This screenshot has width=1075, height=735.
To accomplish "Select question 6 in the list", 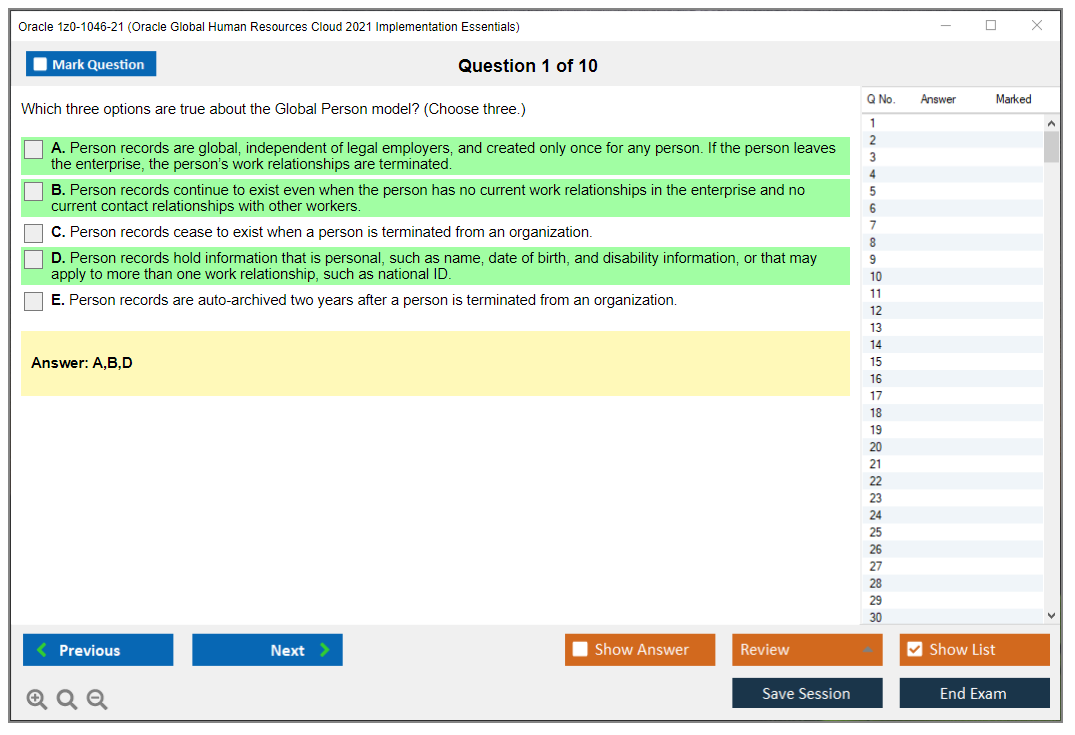I will tap(952, 208).
